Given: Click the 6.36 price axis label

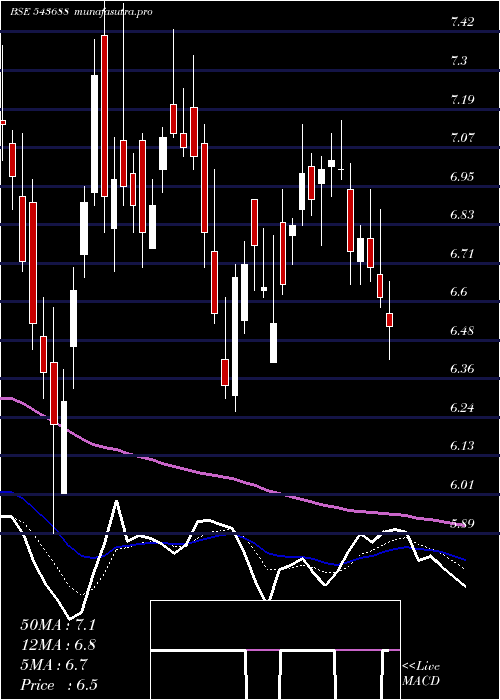Looking at the screenshot, I should [x=462, y=369].
